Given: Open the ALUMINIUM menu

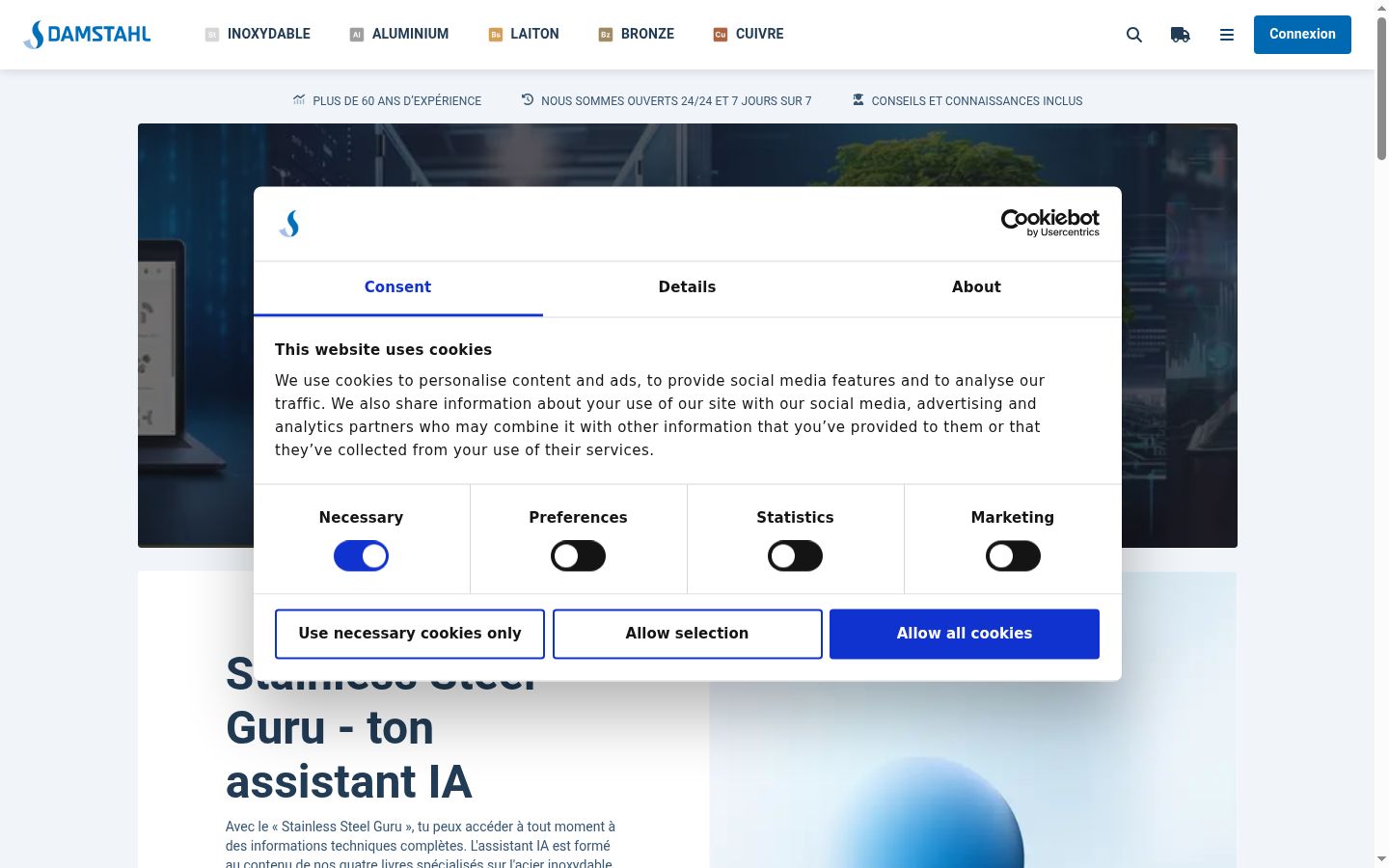Looking at the screenshot, I should pyautogui.click(x=410, y=34).
